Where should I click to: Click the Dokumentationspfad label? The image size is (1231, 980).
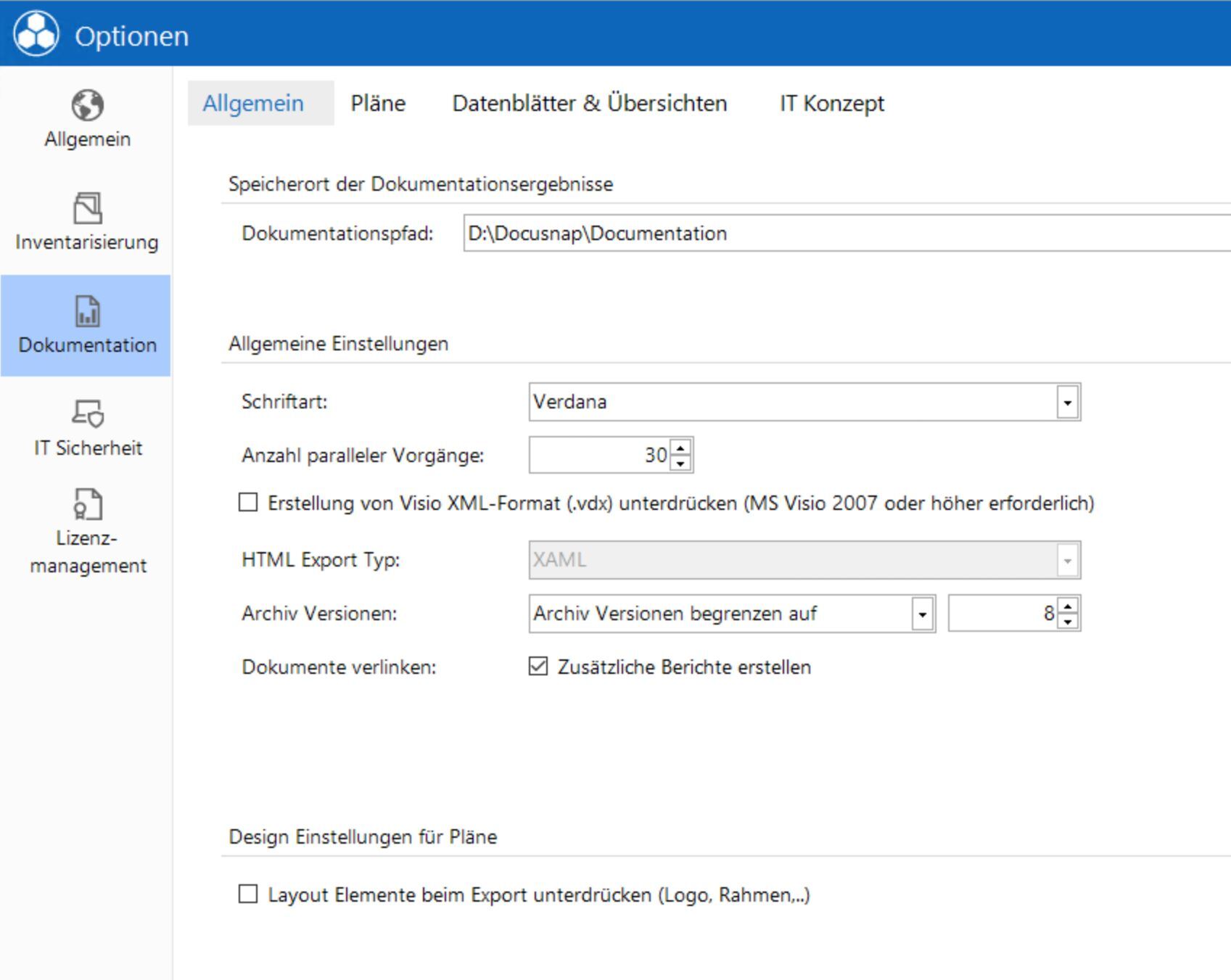pos(337,234)
